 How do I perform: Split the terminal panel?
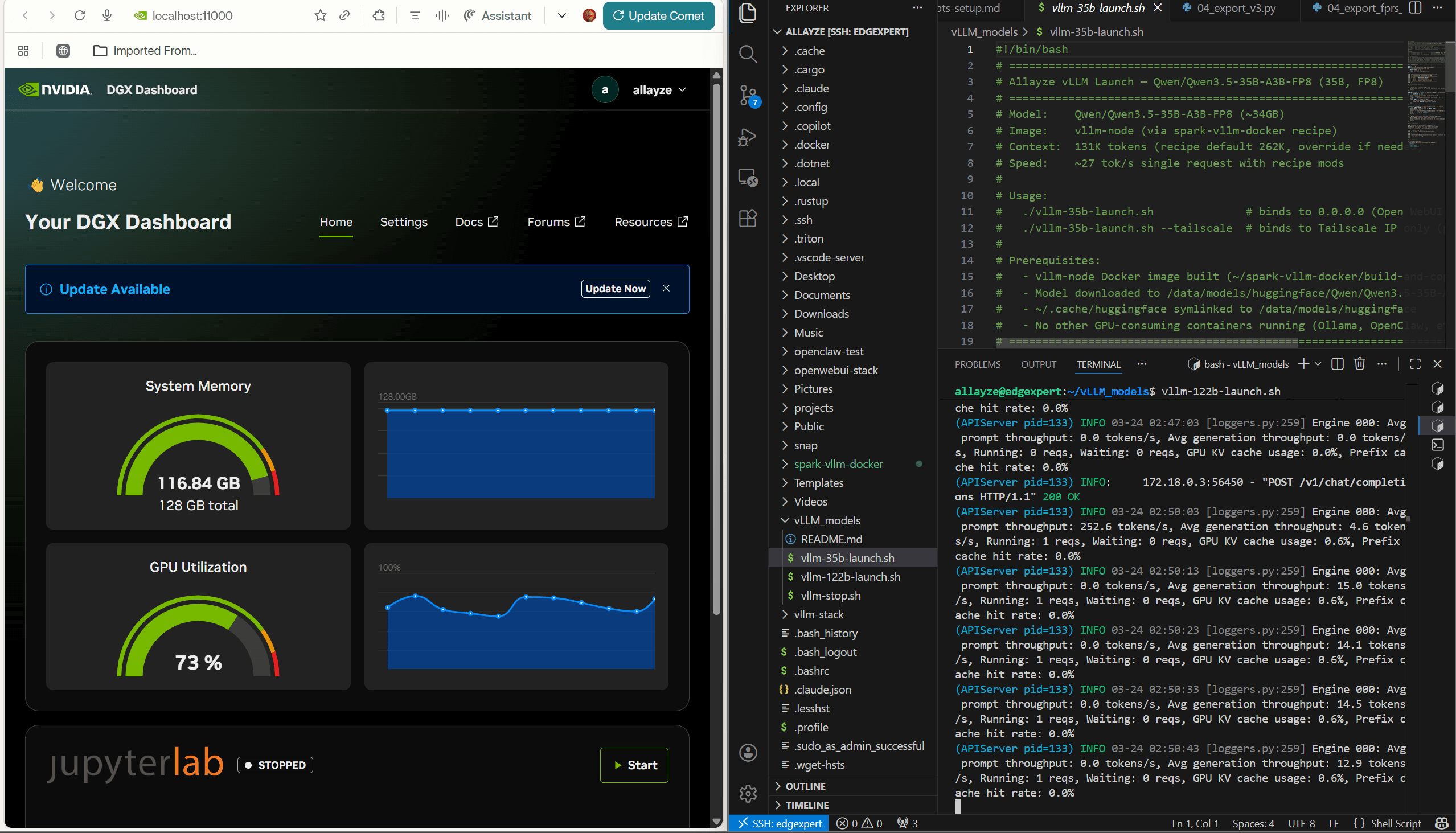[x=1337, y=364]
